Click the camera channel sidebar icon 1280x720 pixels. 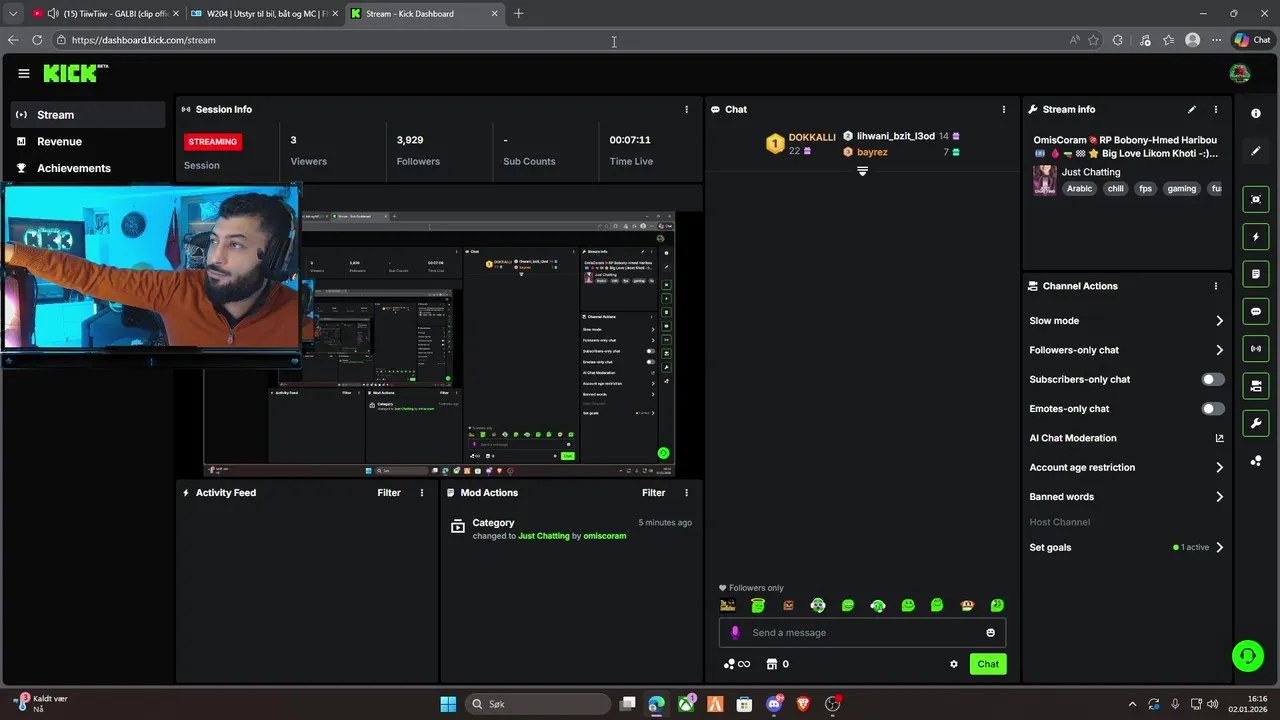(x=1256, y=386)
